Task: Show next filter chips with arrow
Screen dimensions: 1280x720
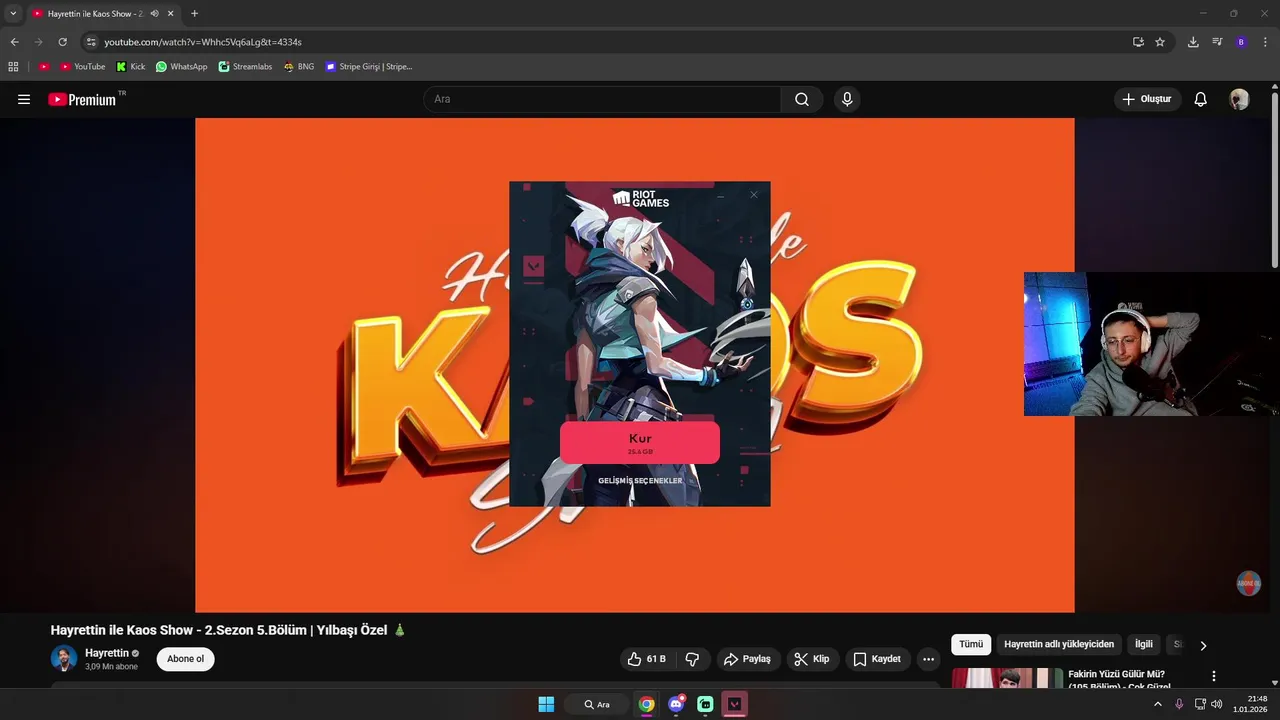Action: point(1203,646)
